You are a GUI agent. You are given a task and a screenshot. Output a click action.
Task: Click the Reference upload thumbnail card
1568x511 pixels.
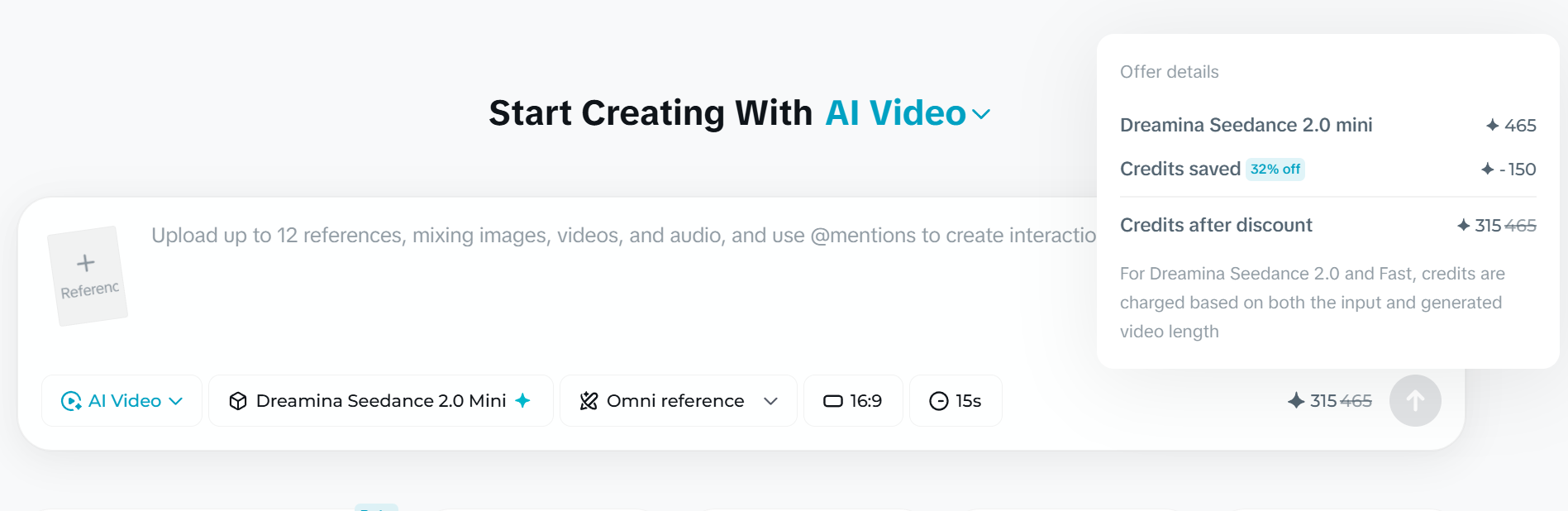click(88, 276)
